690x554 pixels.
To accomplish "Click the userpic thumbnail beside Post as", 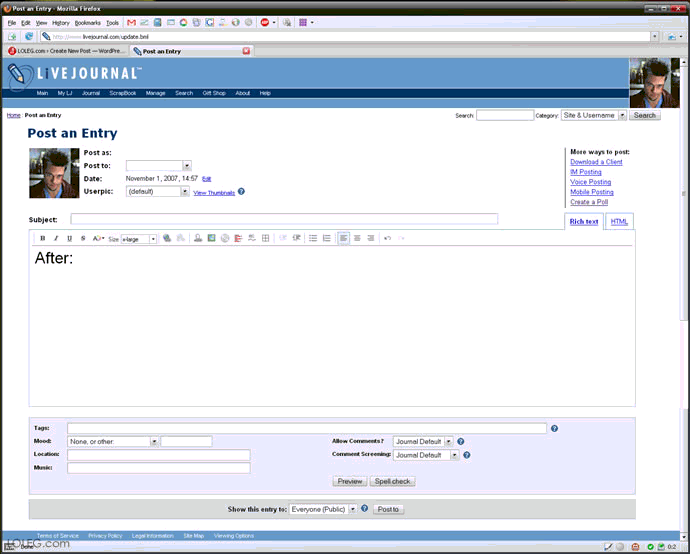I will click(x=54, y=173).
